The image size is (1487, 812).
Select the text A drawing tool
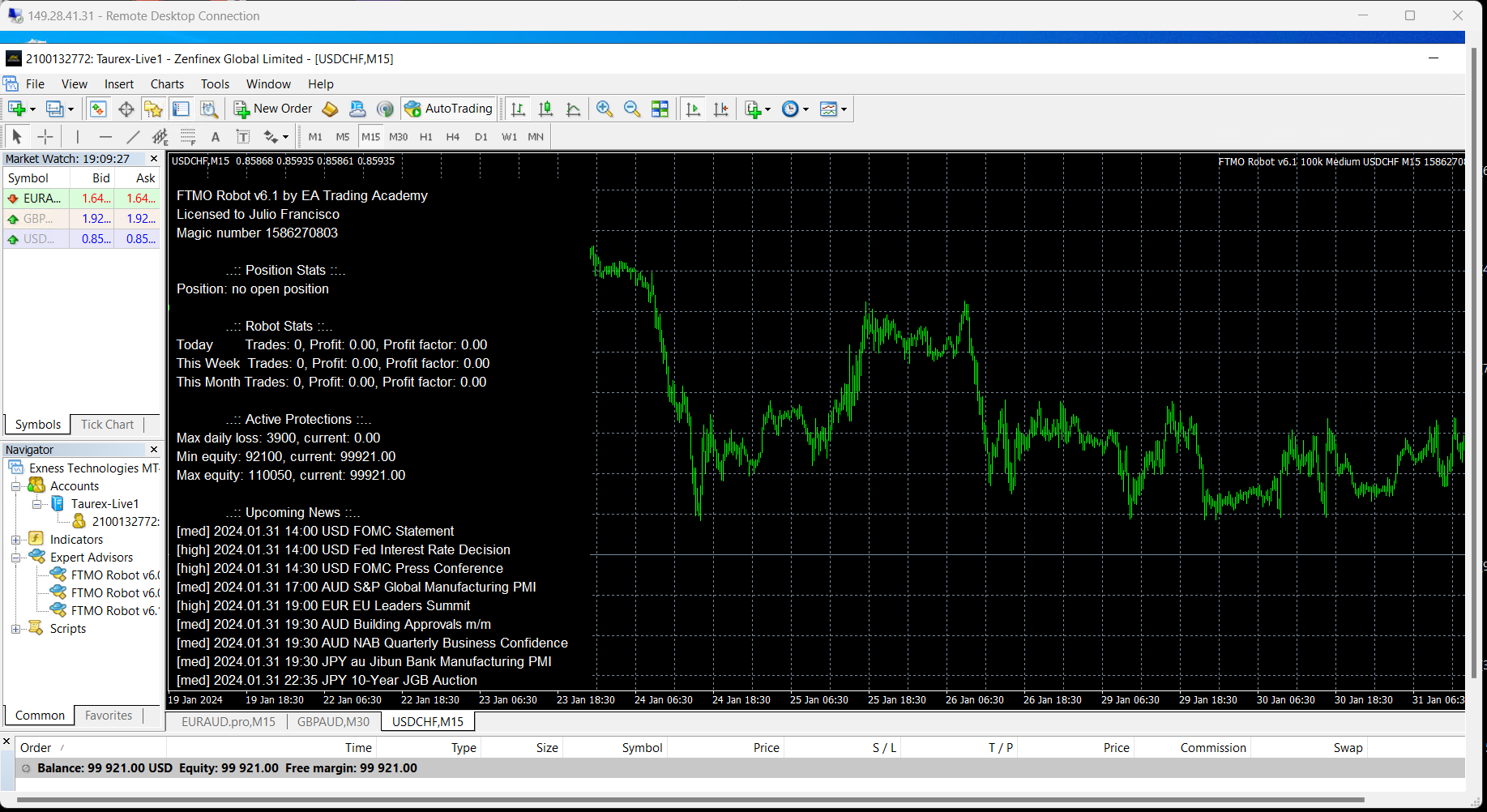pos(216,137)
